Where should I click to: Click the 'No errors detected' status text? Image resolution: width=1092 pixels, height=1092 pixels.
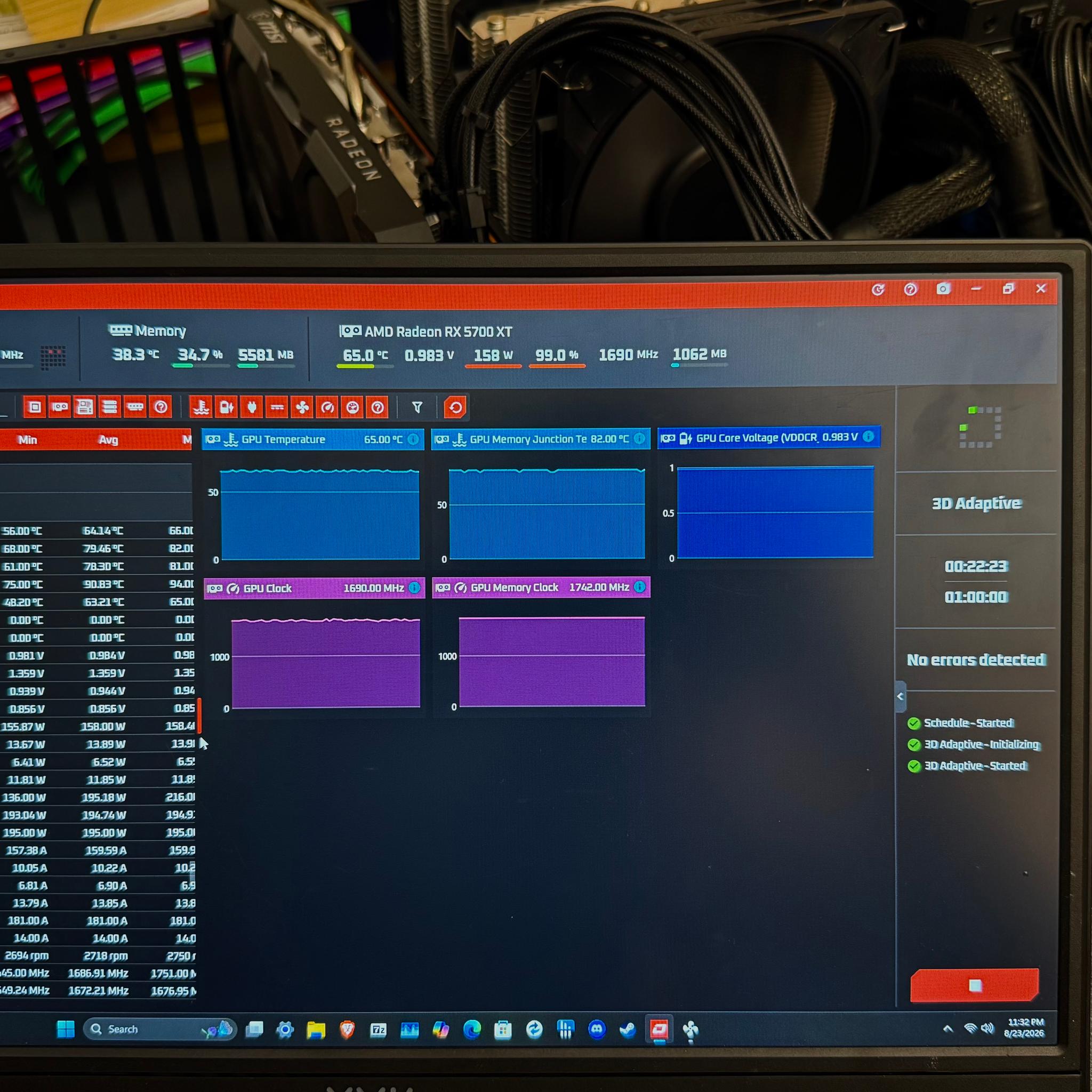976,660
